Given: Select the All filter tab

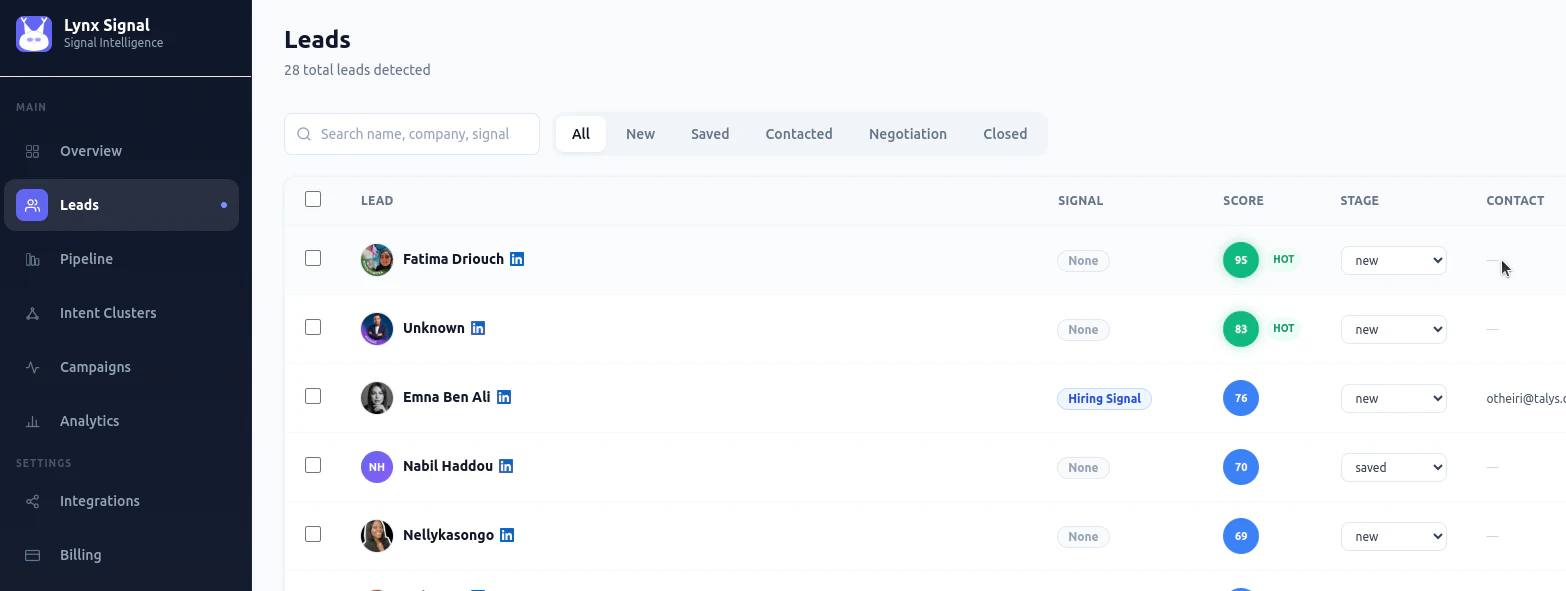Looking at the screenshot, I should point(581,134).
